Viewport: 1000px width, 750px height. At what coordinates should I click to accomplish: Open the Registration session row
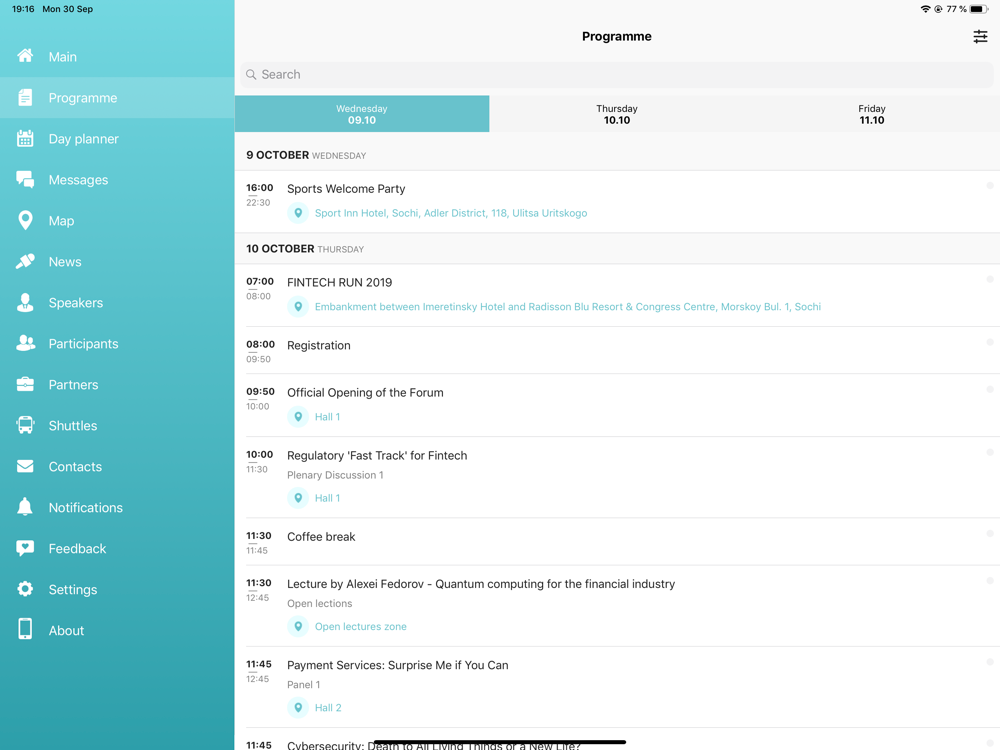coord(617,350)
